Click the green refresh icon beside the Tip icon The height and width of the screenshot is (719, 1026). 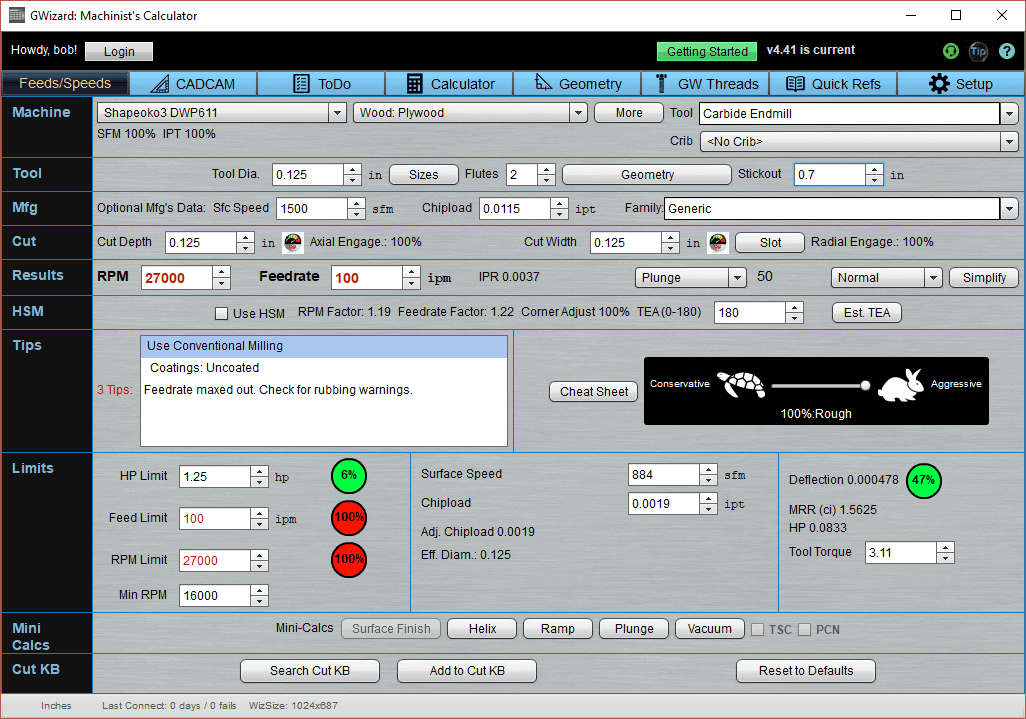(x=950, y=50)
